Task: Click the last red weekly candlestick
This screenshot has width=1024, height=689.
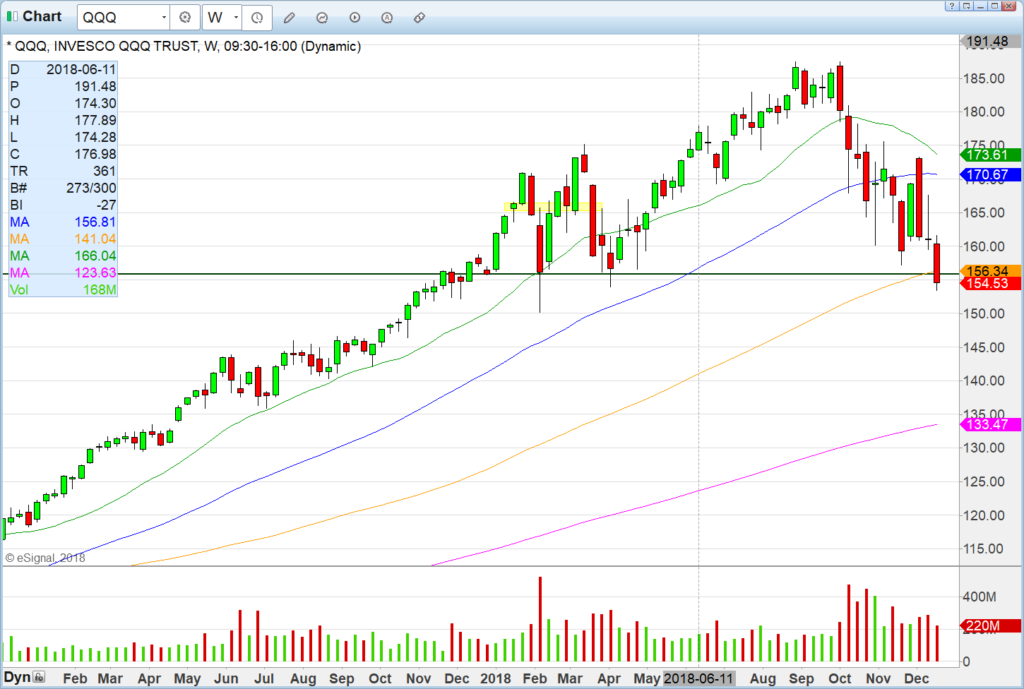Action: click(x=936, y=263)
